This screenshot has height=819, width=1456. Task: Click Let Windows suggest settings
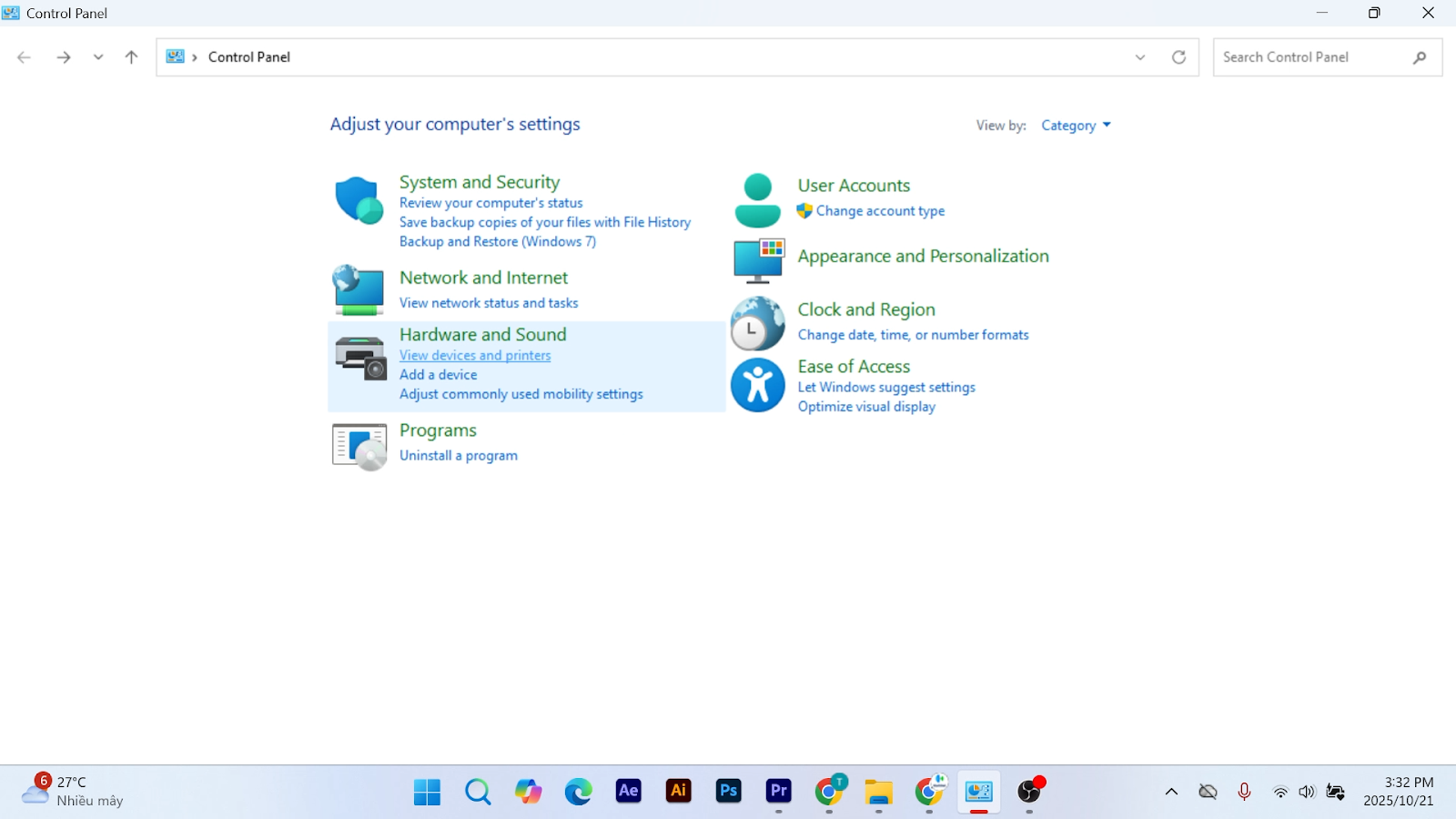pyautogui.click(x=886, y=388)
